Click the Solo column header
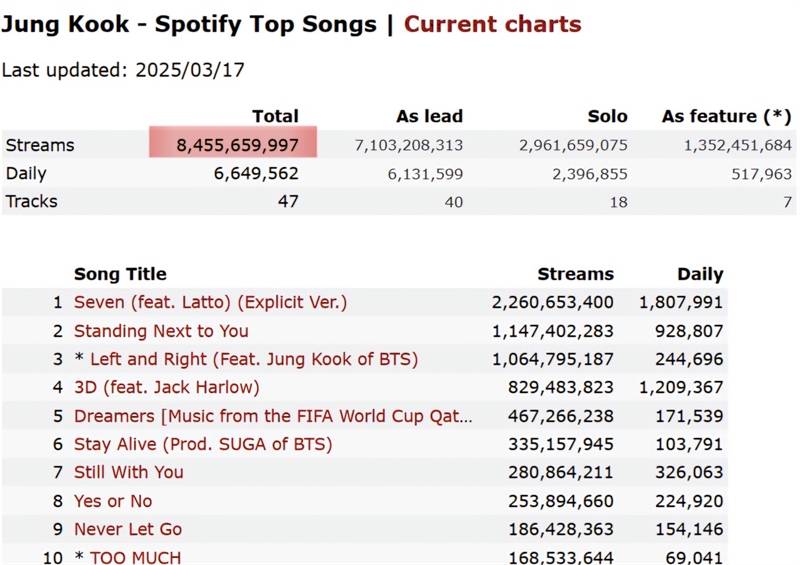Image resolution: width=800 pixels, height=565 pixels. coord(607,116)
